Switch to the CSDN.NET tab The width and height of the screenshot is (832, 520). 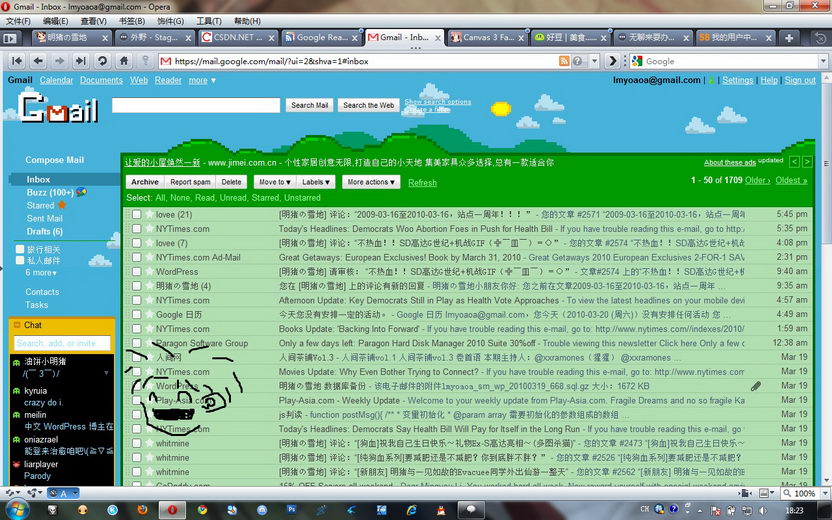tap(238, 38)
